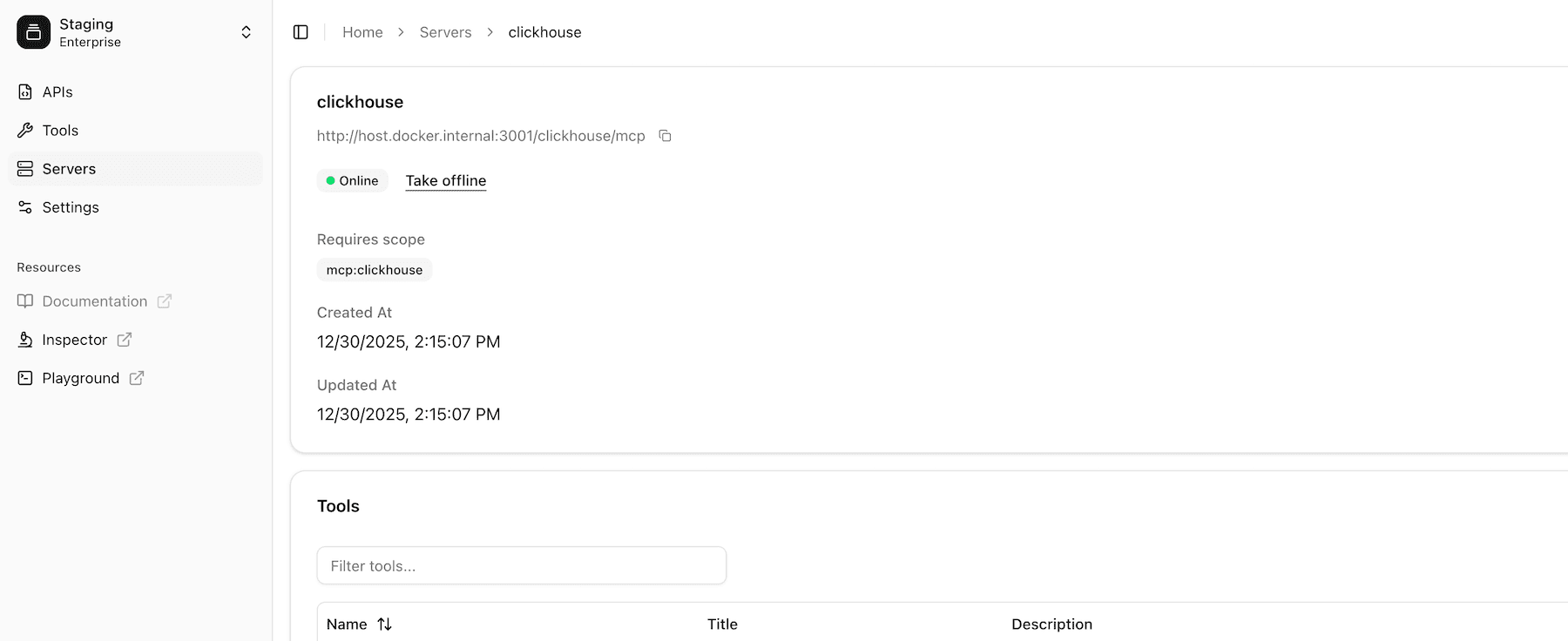Click Take offline link
This screenshot has height=641, width=1568.
(x=445, y=180)
